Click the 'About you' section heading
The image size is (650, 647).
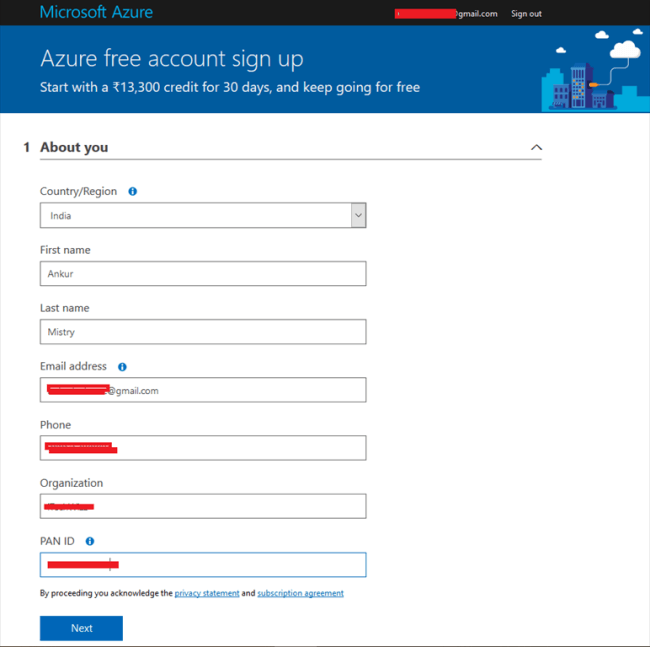click(74, 147)
